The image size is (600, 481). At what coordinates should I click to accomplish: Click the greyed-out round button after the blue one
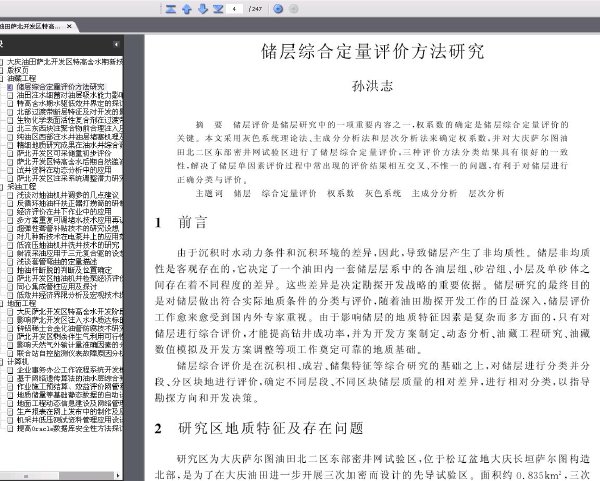point(293,9)
